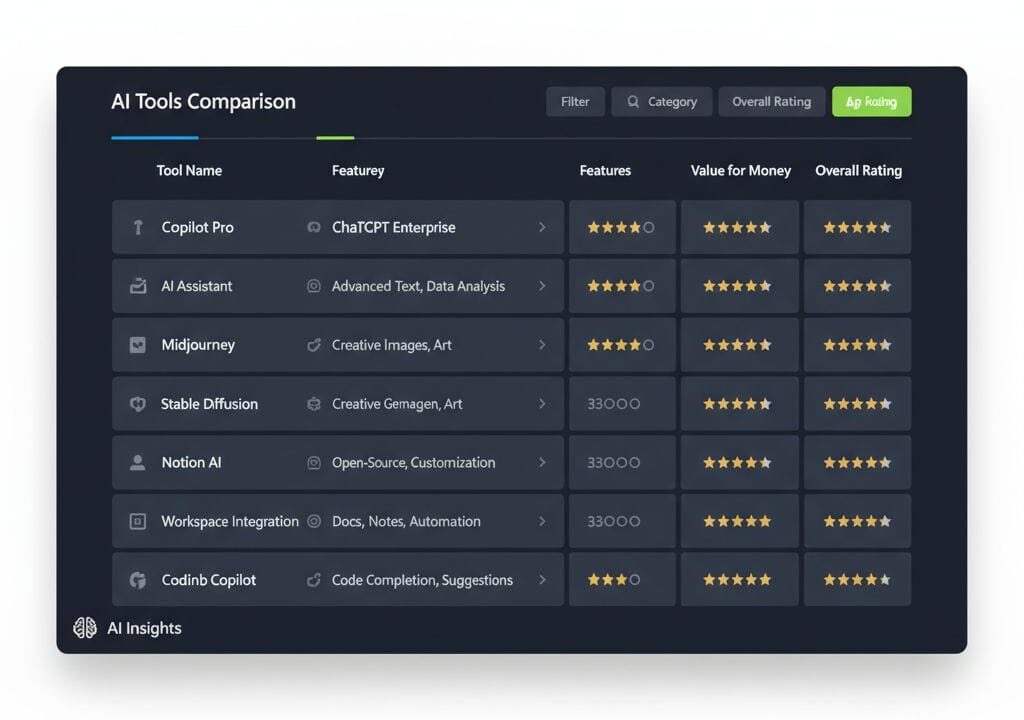Image resolution: width=1024 pixels, height=720 pixels.
Task: Sort by the Overall Rating column header
Action: pos(859,171)
